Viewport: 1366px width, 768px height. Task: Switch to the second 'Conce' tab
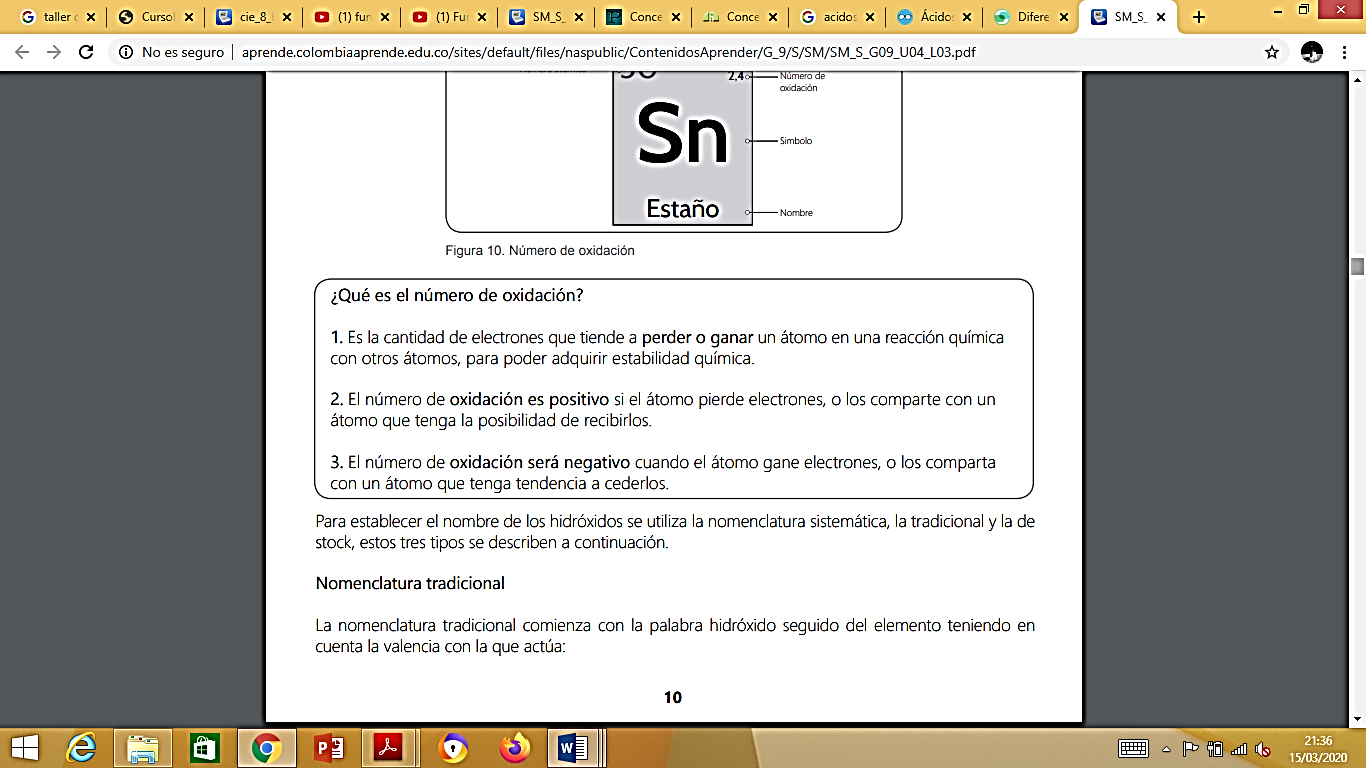743,17
